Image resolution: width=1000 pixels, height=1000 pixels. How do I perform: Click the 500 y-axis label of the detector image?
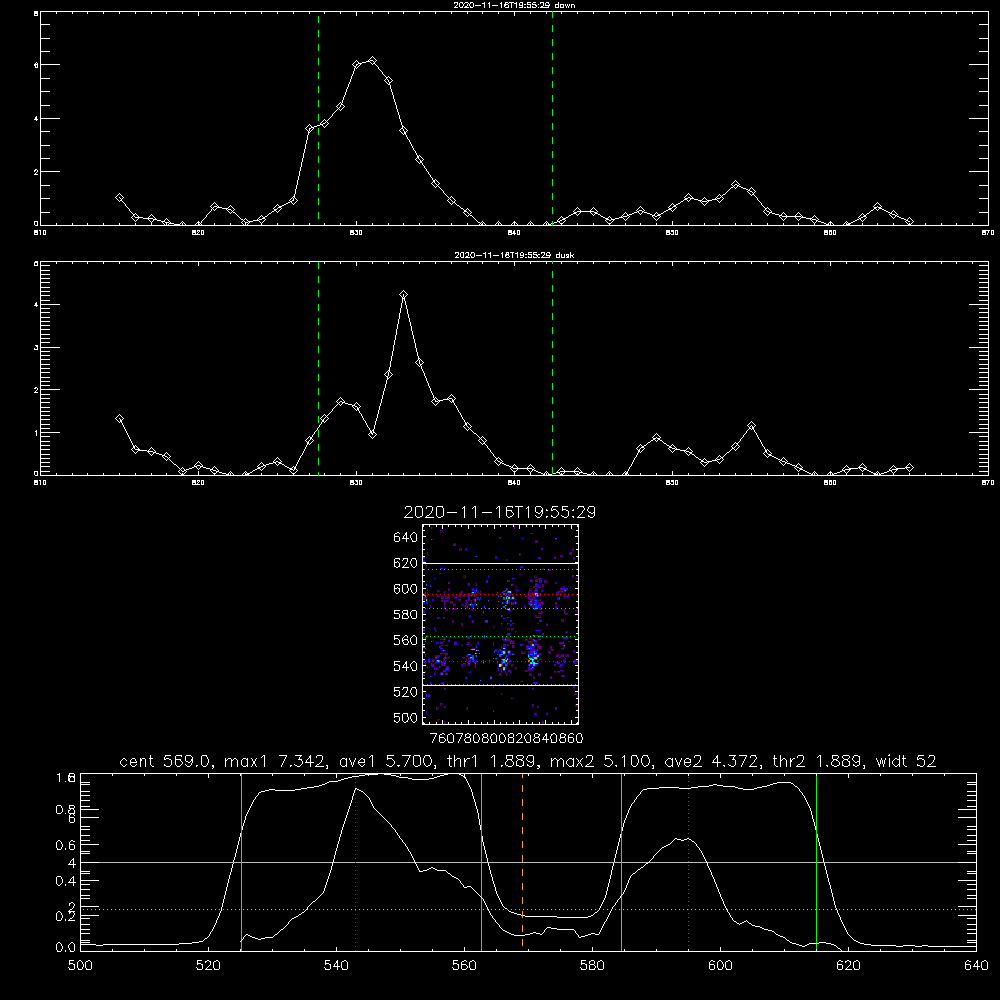point(406,717)
